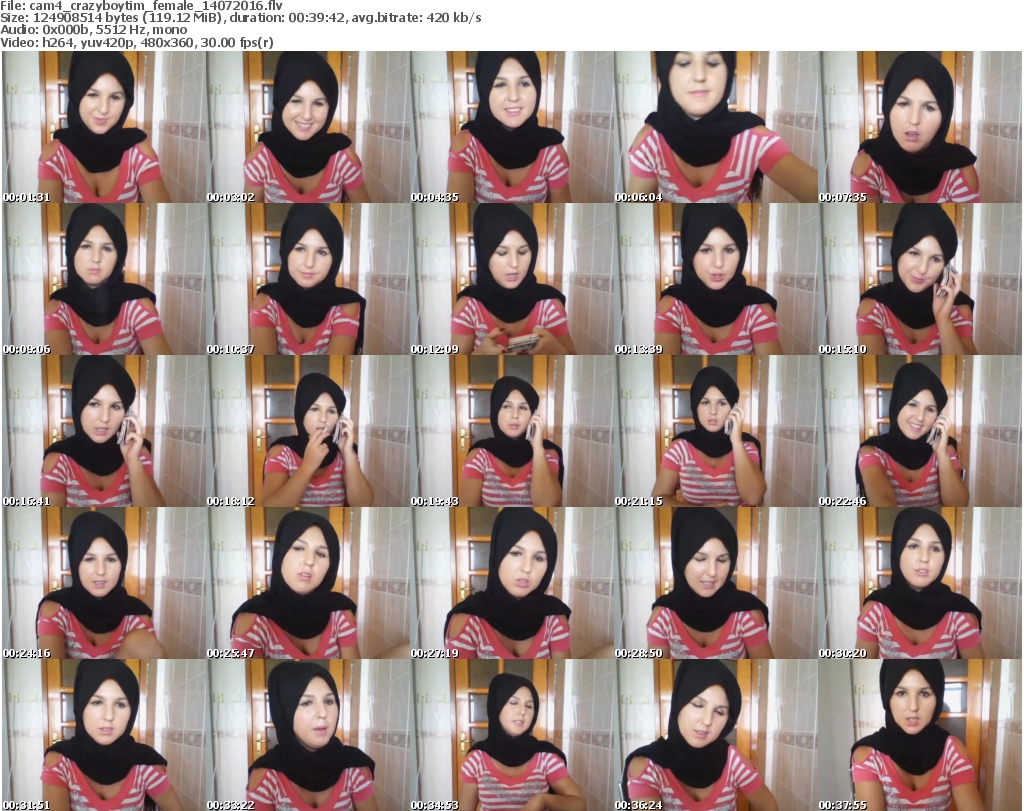The width and height of the screenshot is (1024, 811).
Task: Open the 00:27:19 thumbnail
Action: 511,583
